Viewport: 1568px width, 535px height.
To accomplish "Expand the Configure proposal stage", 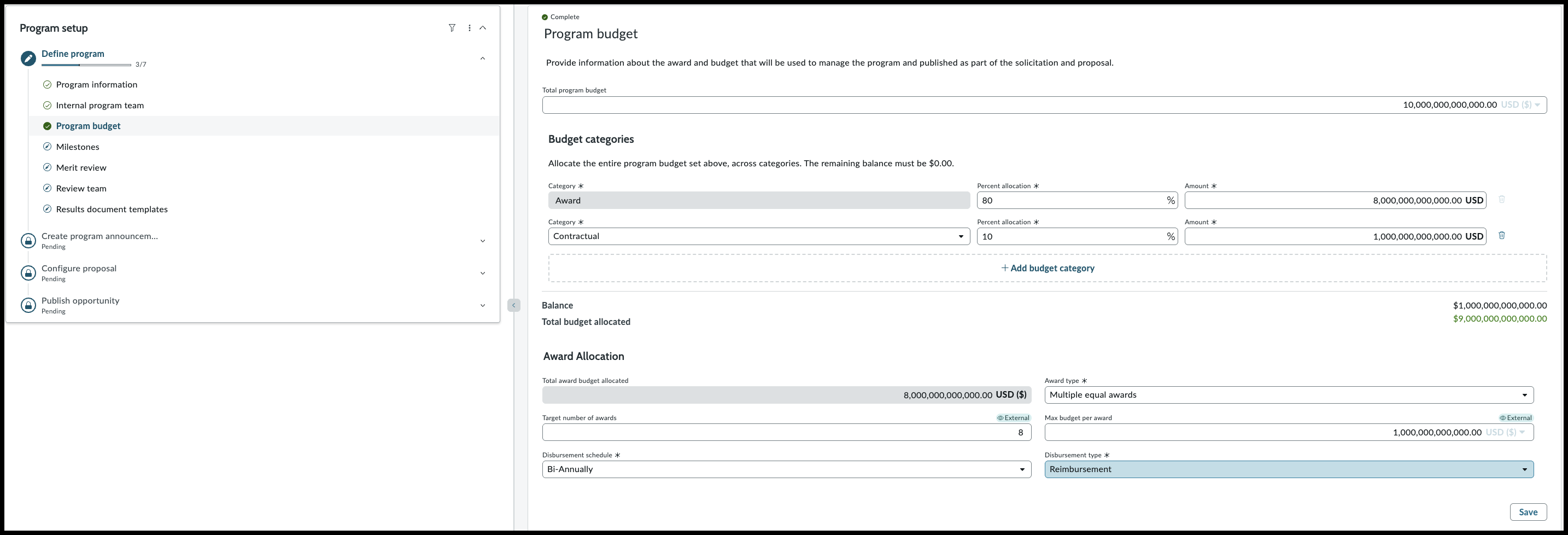I will point(483,273).
